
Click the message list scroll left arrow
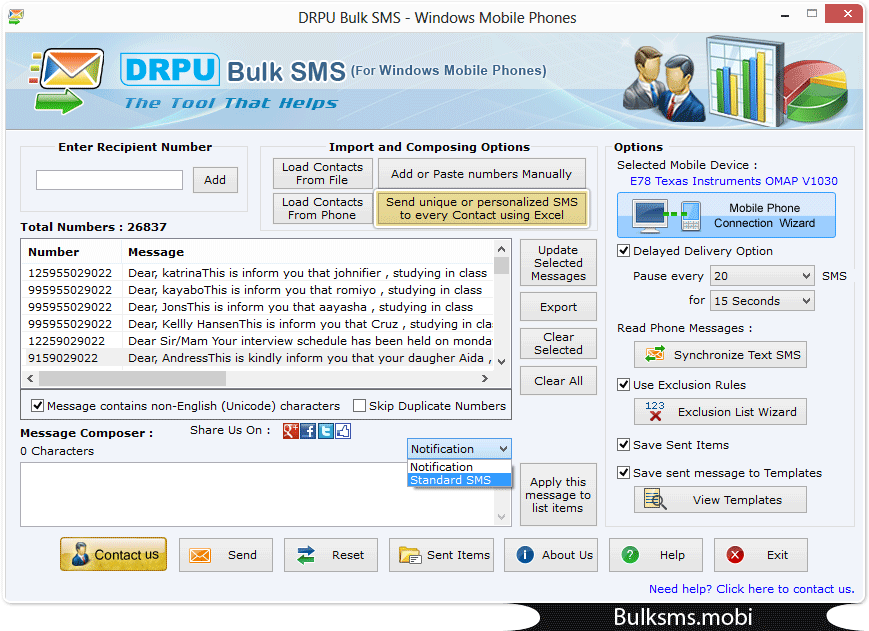[x=30, y=378]
